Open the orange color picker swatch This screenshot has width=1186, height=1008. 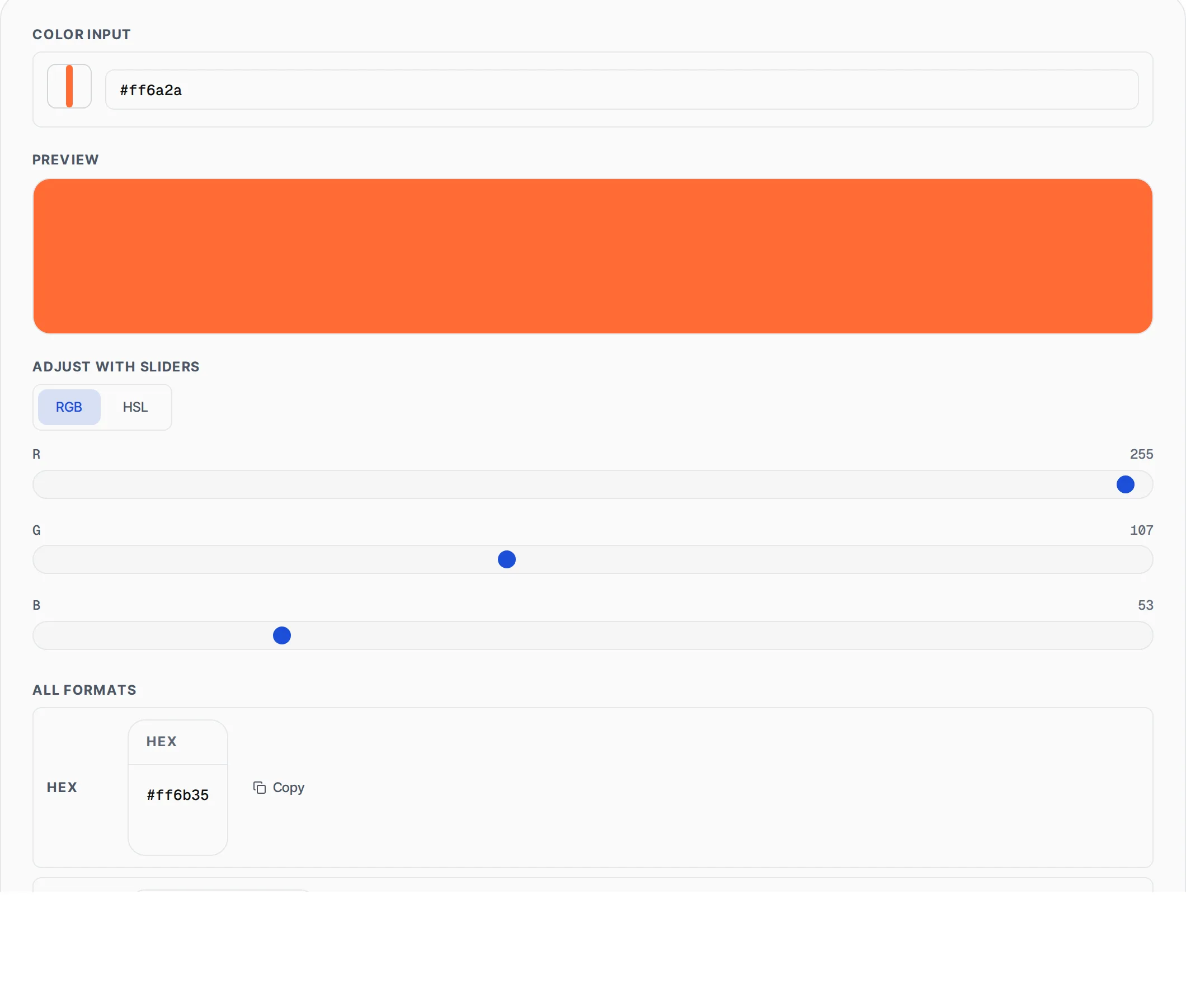69,86
